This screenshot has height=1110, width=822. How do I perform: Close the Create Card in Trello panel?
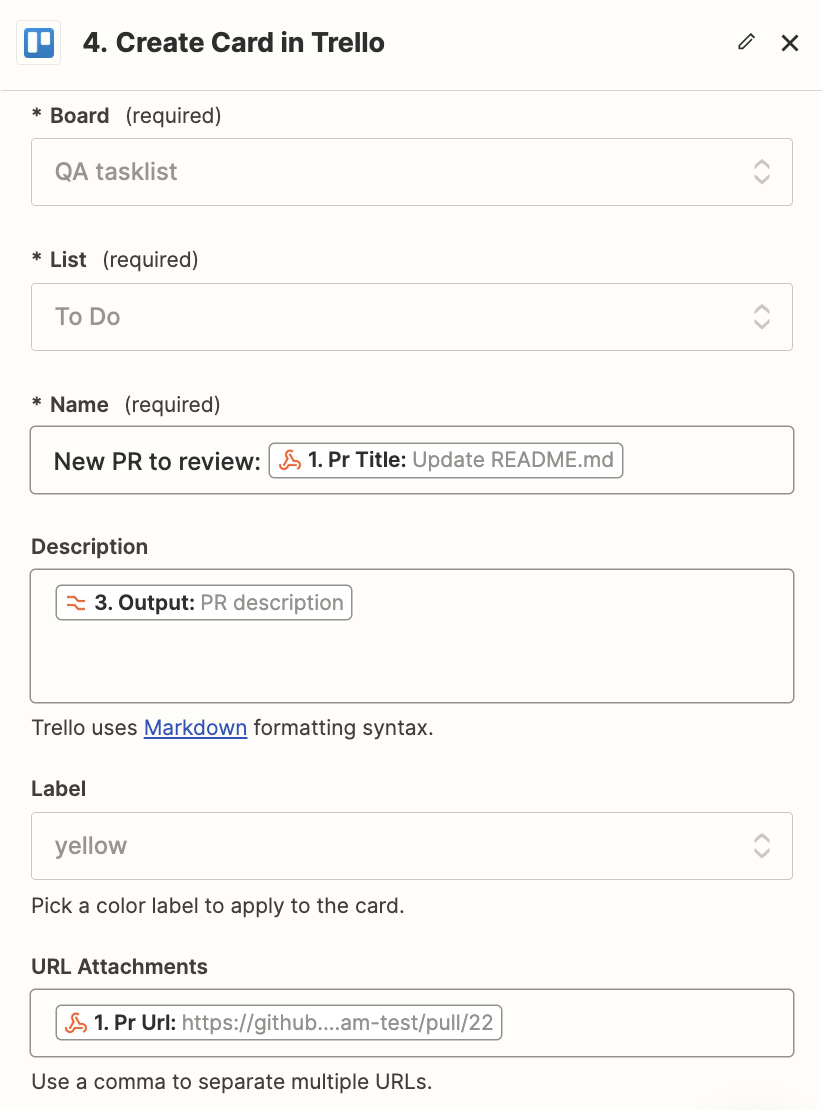pyautogui.click(x=790, y=43)
